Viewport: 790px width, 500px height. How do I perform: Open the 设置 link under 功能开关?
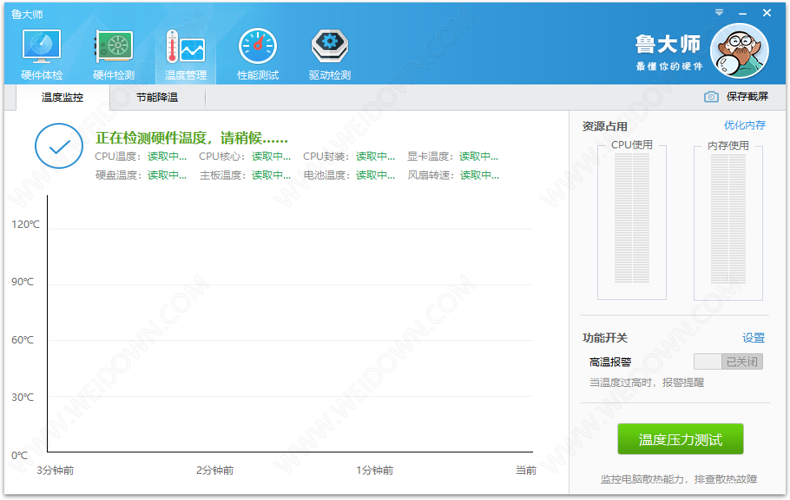753,338
